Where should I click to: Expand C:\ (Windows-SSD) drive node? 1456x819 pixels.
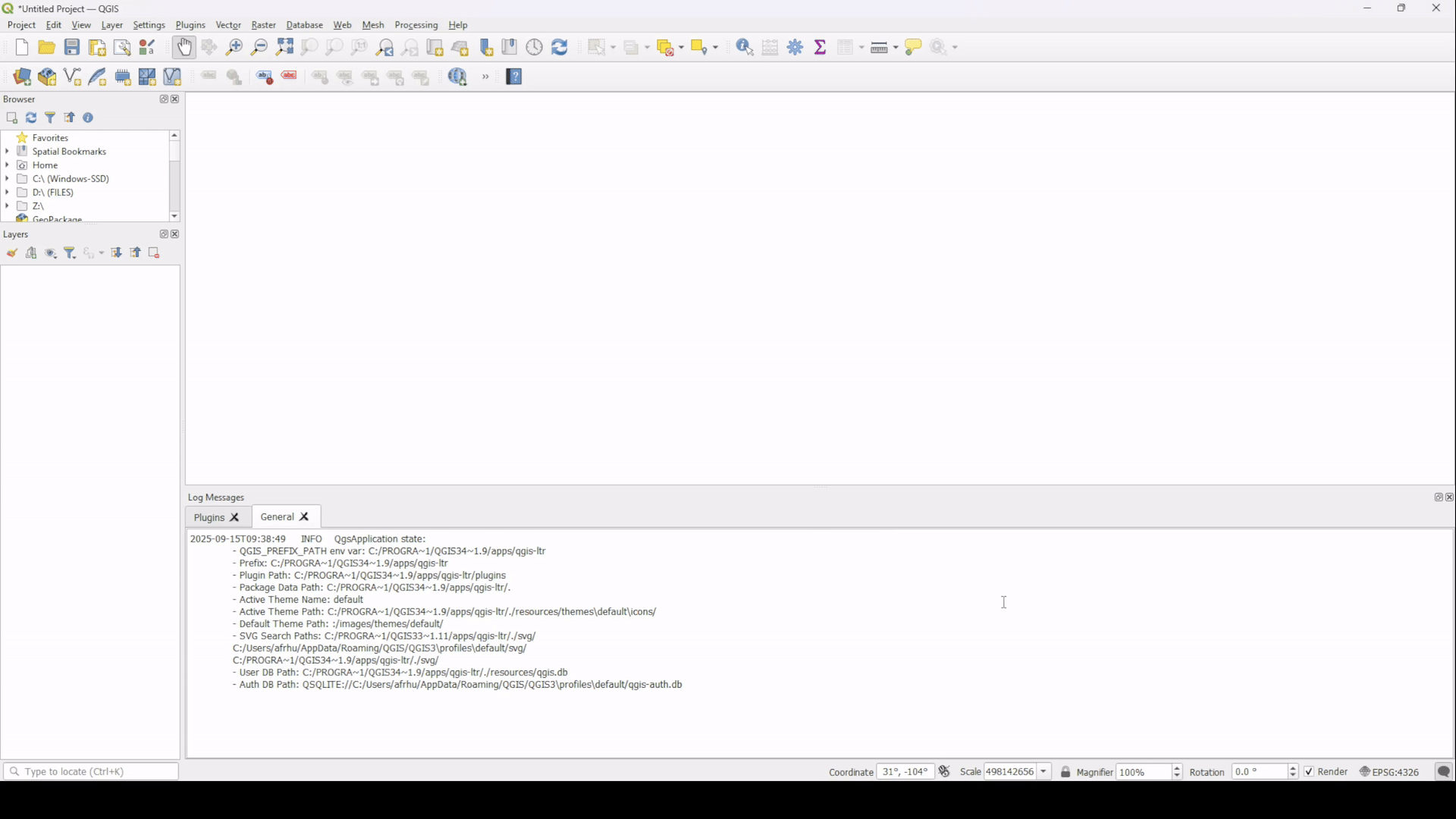click(7, 179)
